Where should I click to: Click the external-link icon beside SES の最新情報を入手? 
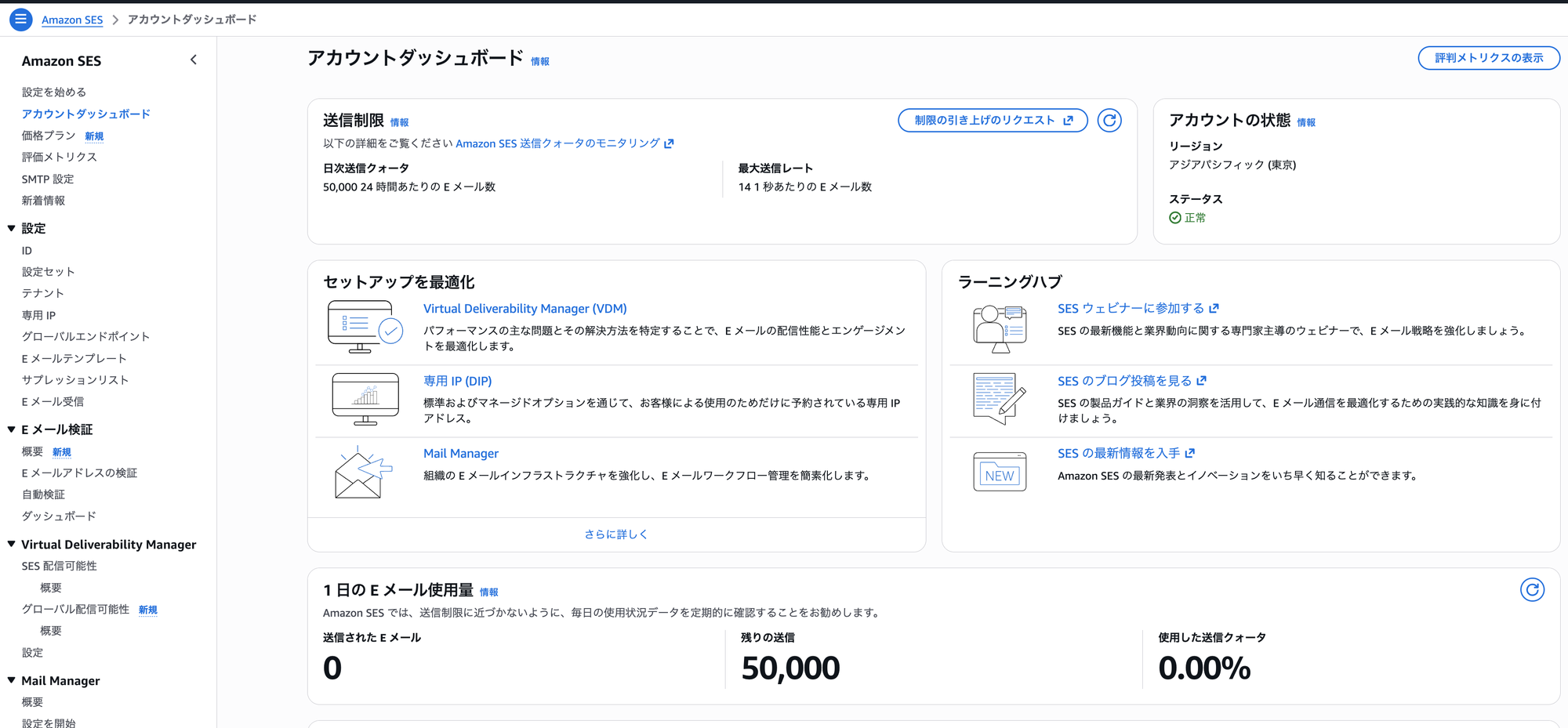[x=1189, y=453]
